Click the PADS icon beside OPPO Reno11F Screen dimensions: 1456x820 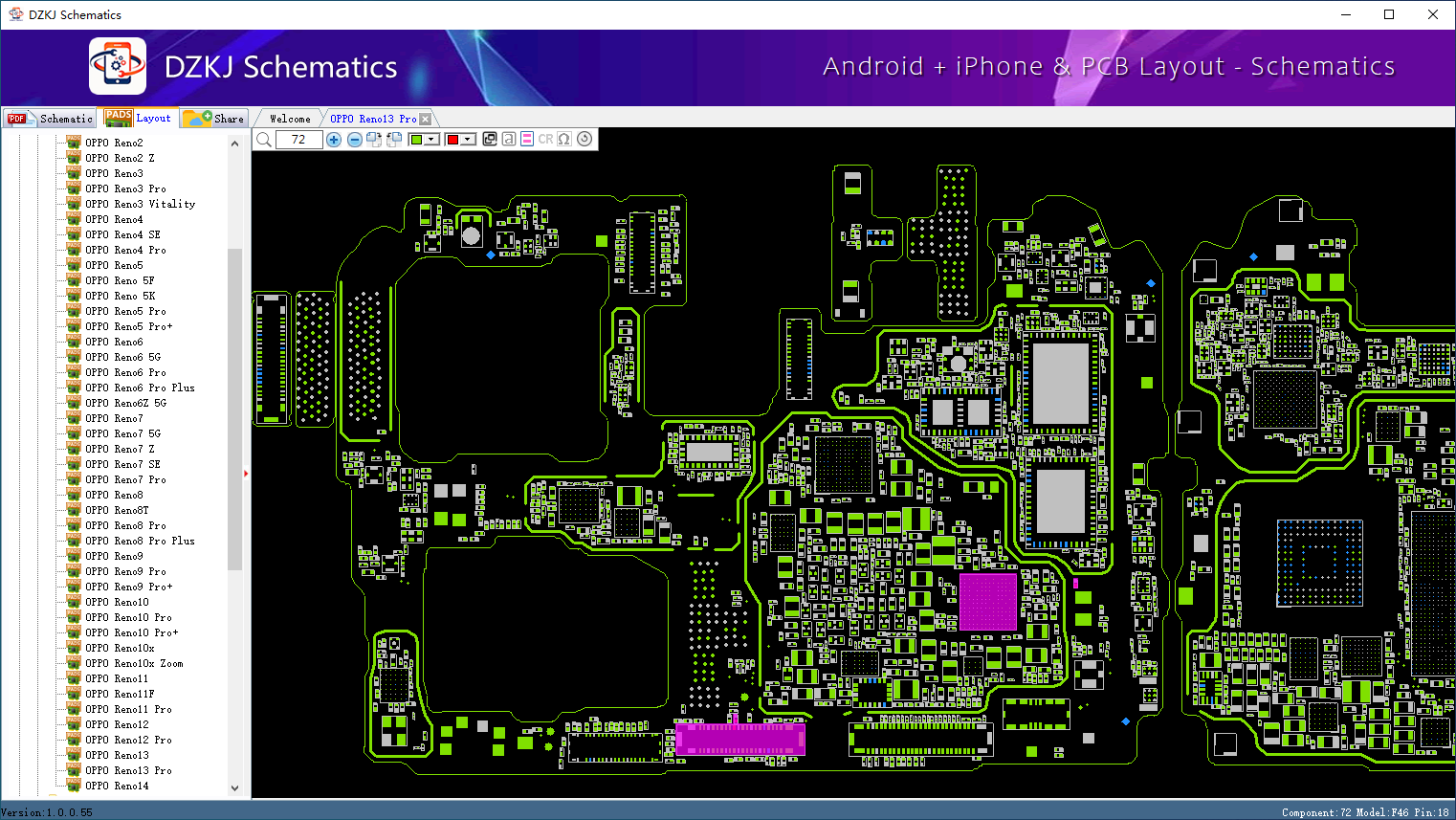[74, 694]
